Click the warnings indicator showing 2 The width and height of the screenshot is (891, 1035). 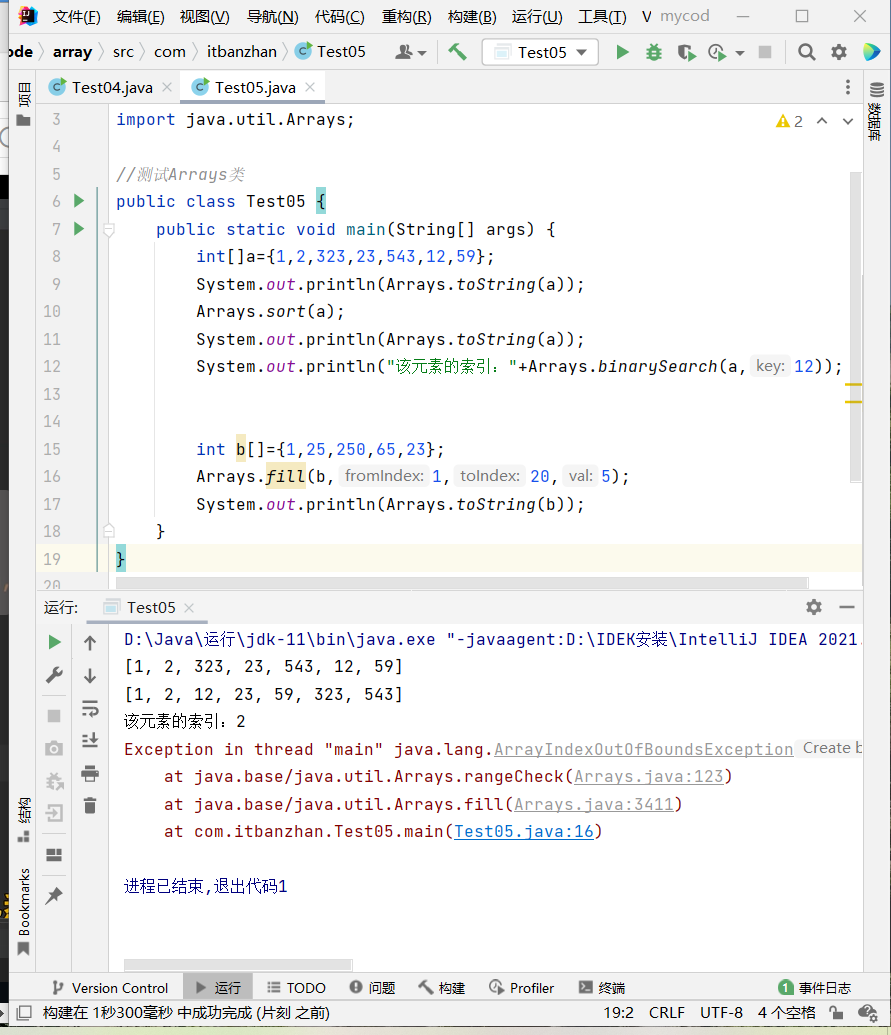click(789, 121)
